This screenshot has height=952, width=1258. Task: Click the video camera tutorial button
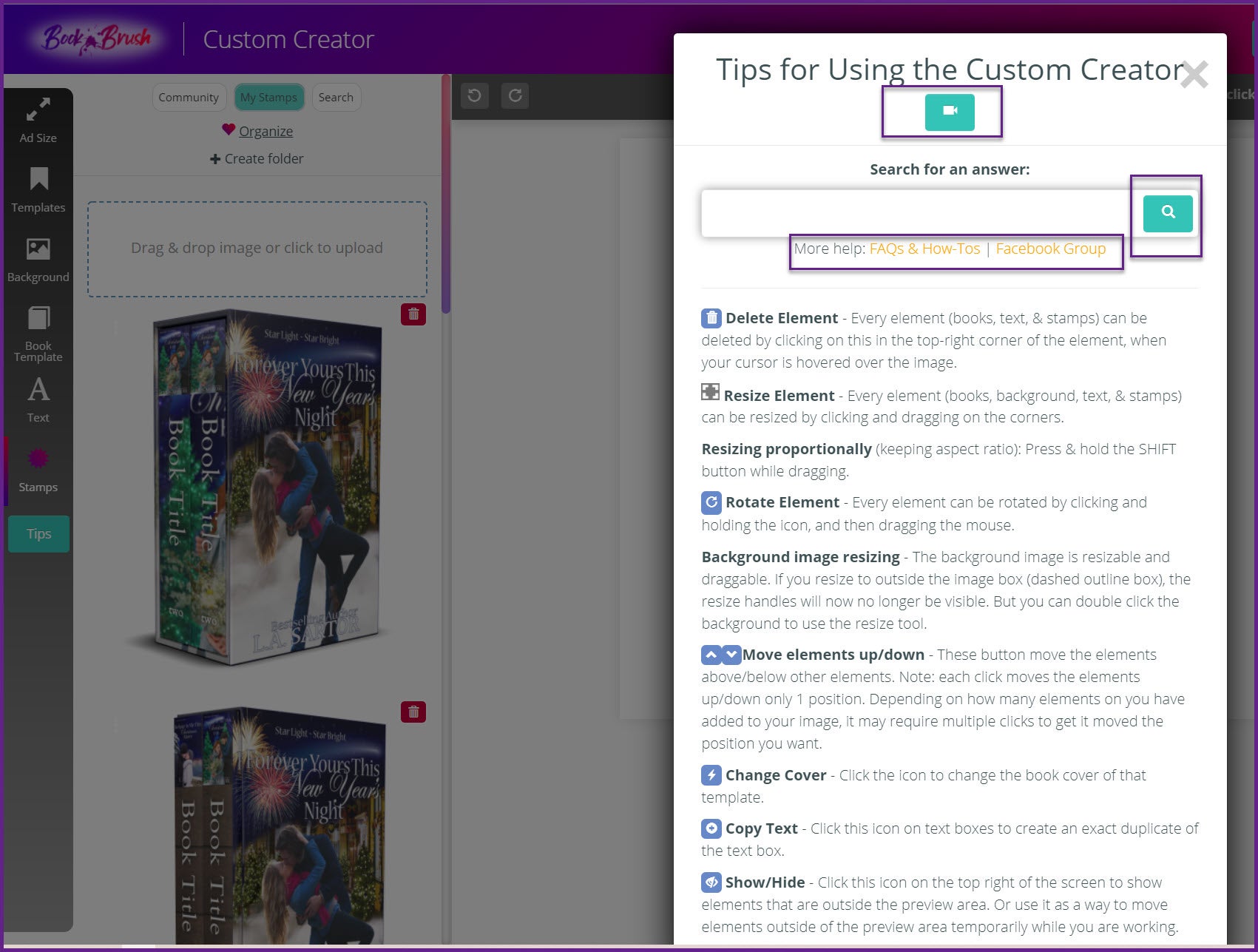[949, 112]
